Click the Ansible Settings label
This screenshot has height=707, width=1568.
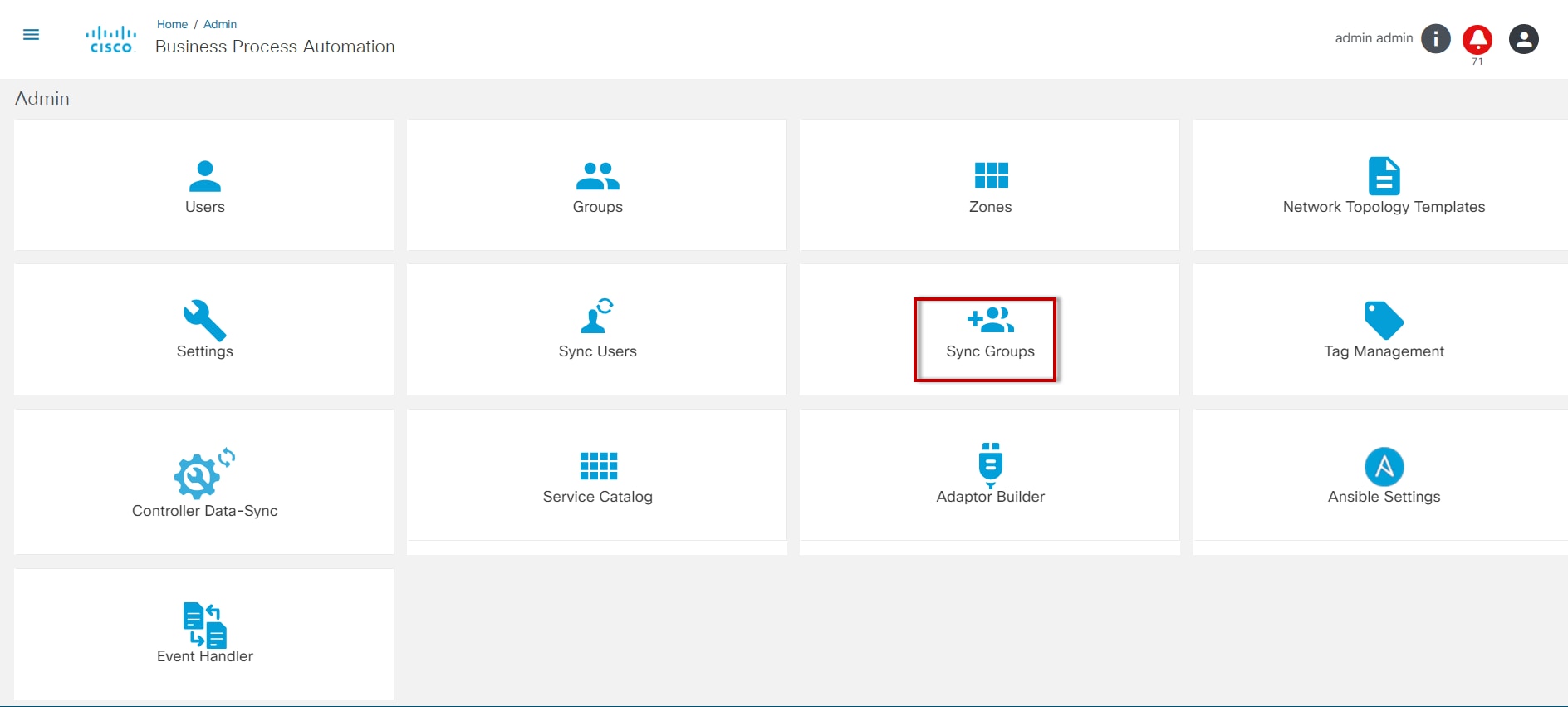click(1384, 497)
